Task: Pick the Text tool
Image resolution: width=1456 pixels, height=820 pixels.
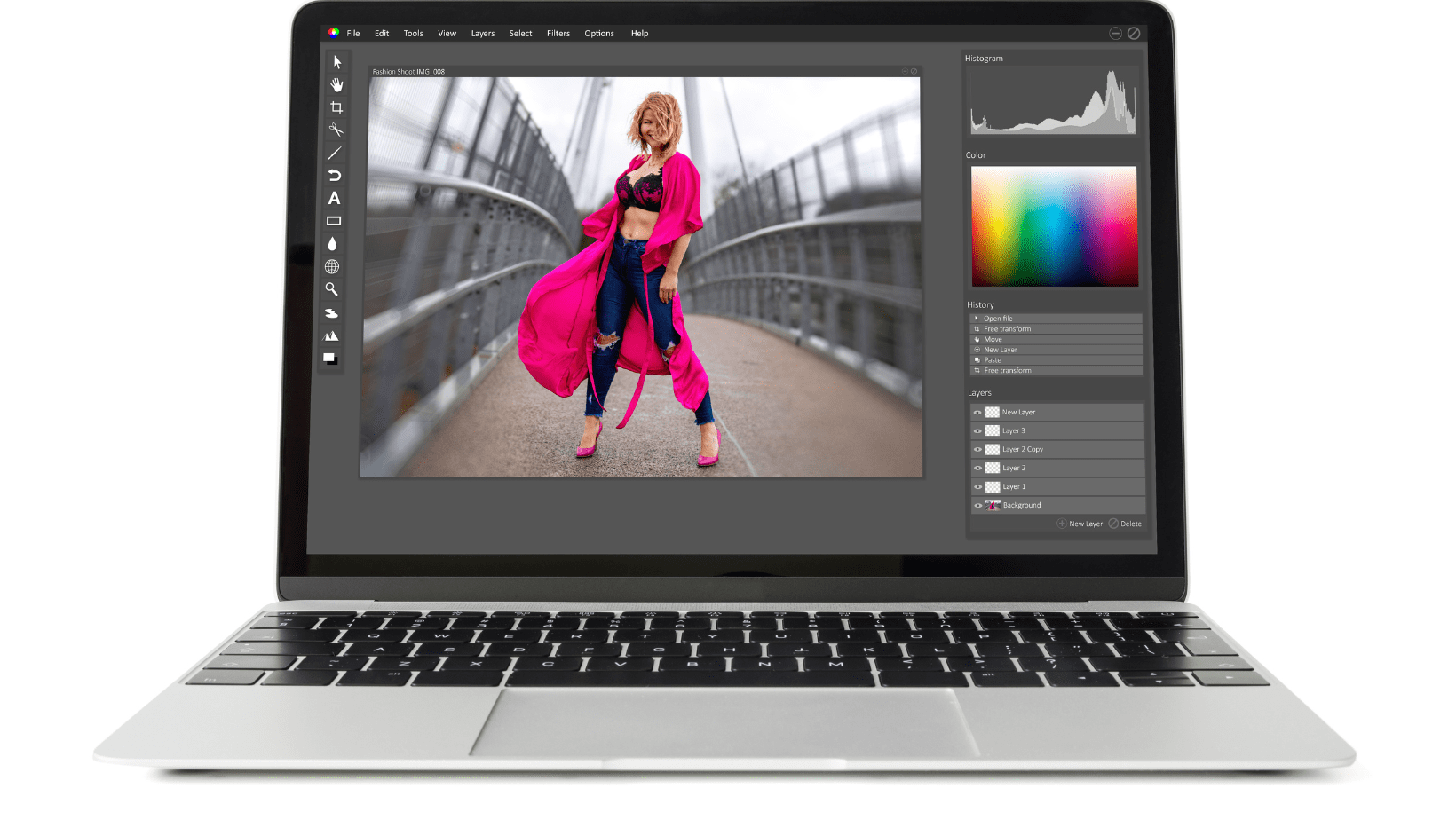Action: tap(334, 198)
